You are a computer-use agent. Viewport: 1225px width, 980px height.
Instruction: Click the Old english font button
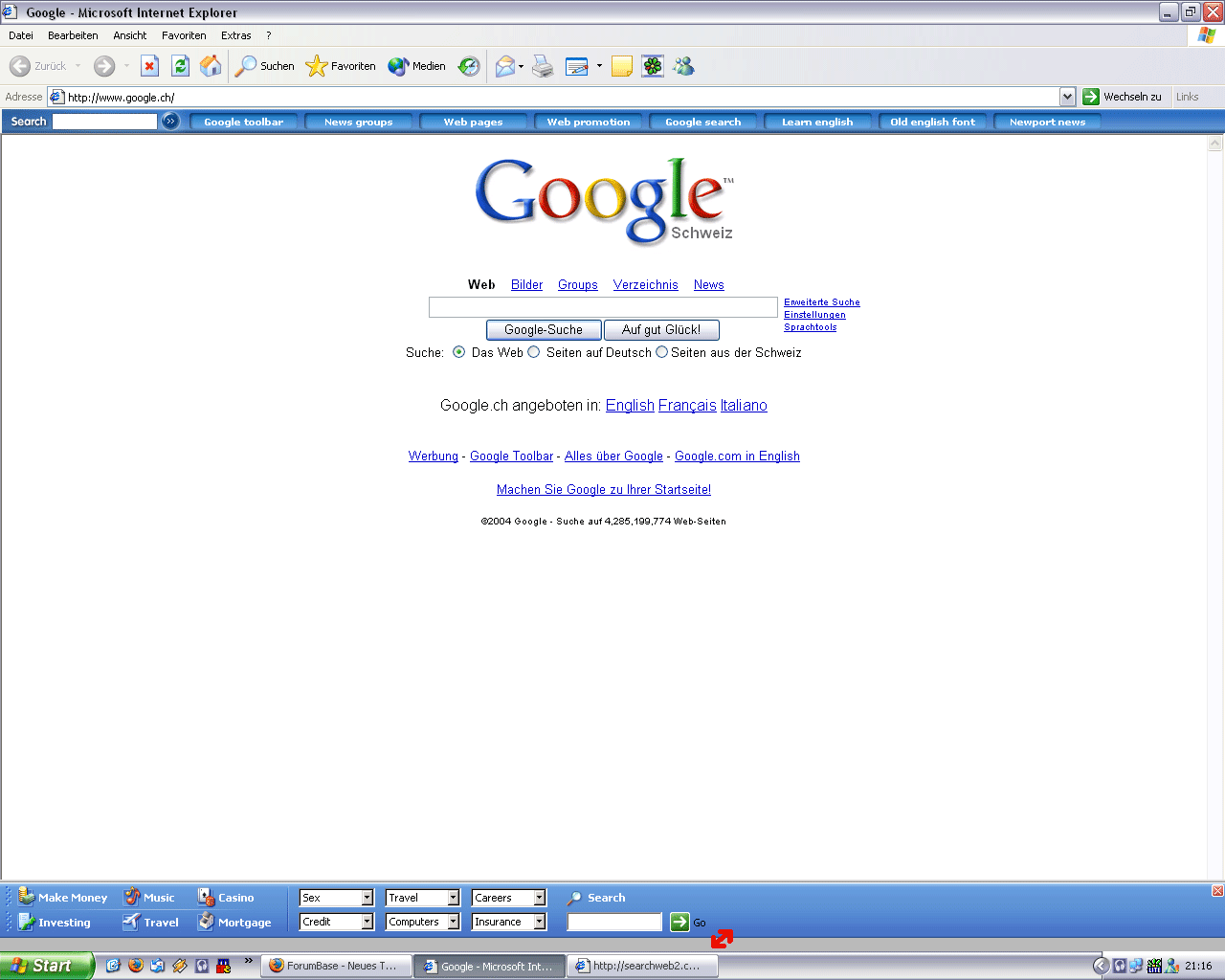tap(933, 122)
